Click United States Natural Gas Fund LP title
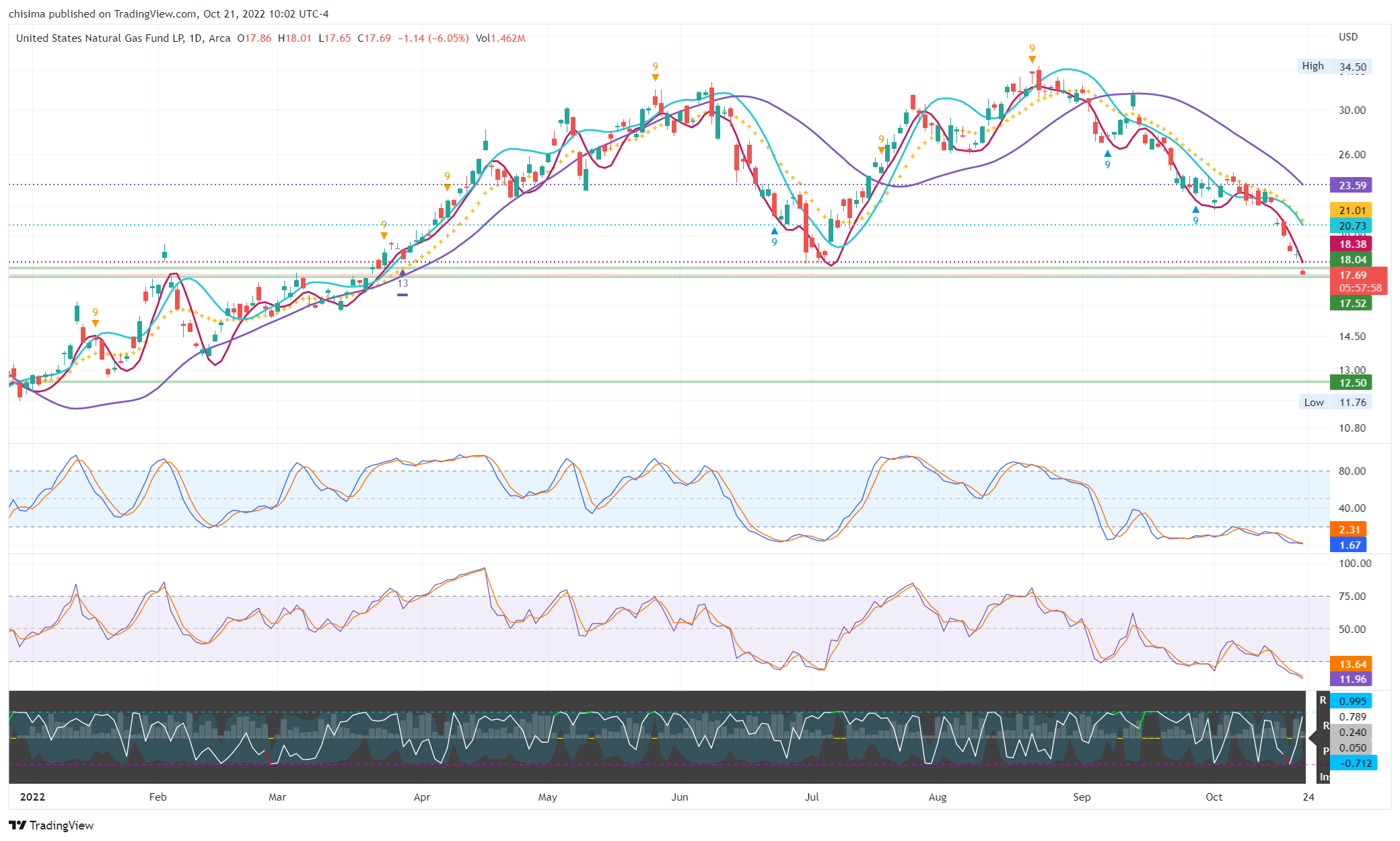The image size is (1400, 841). (100, 38)
